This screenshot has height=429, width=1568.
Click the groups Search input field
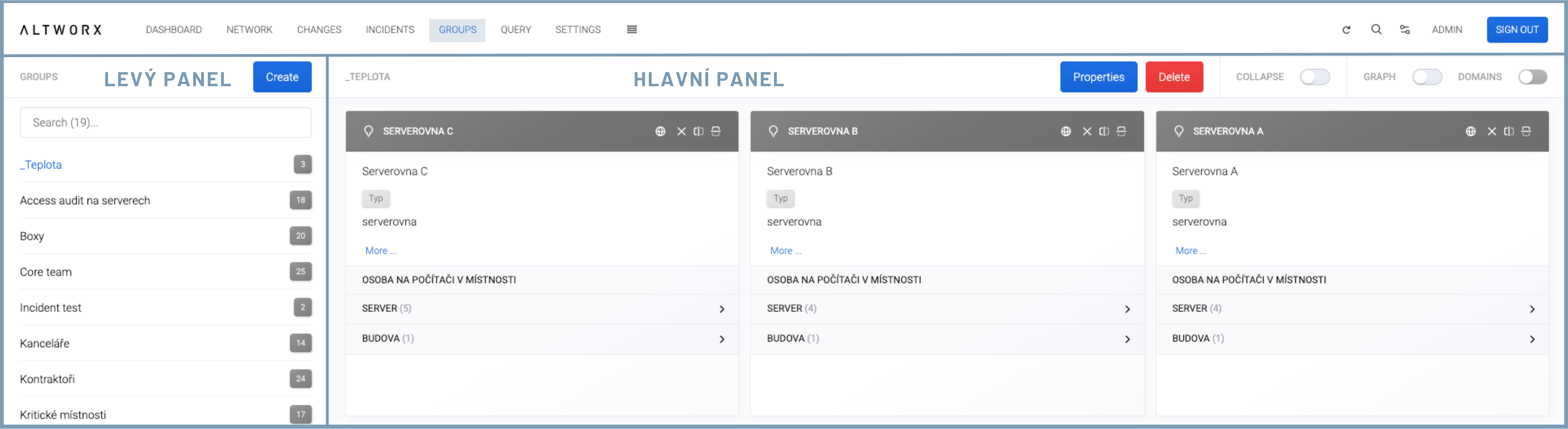(166, 123)
